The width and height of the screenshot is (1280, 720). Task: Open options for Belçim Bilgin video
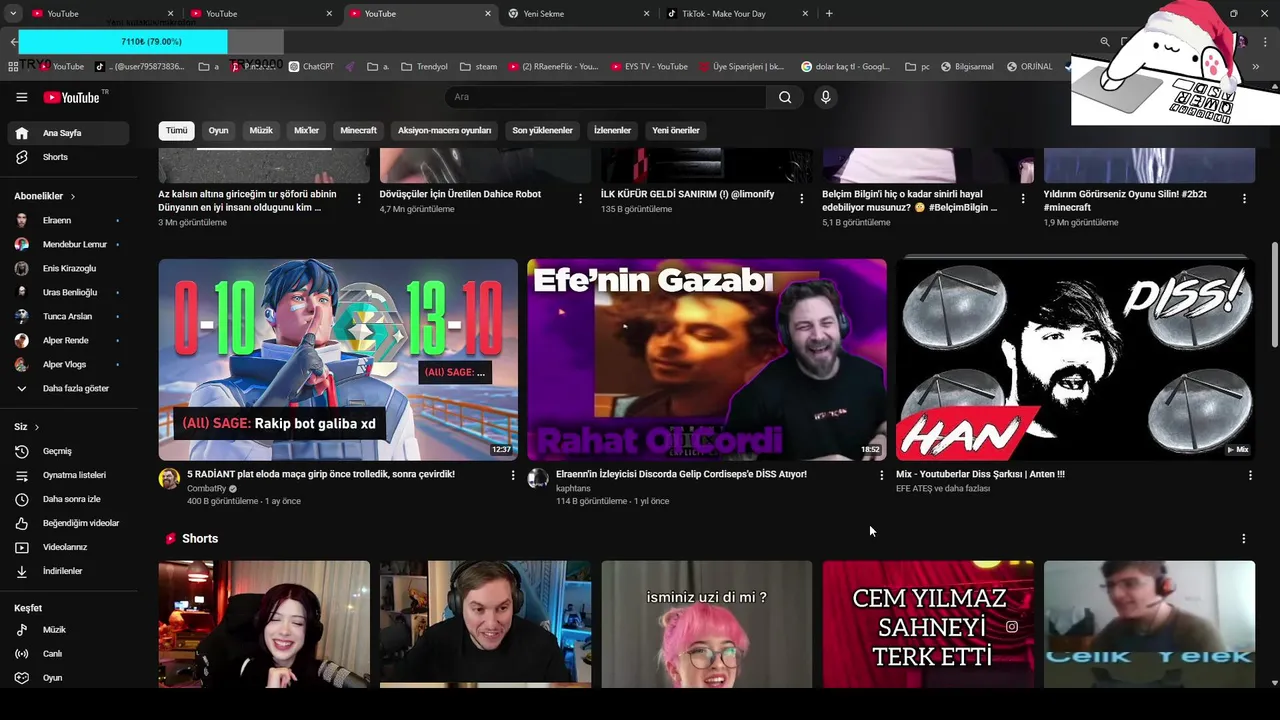1022,198
